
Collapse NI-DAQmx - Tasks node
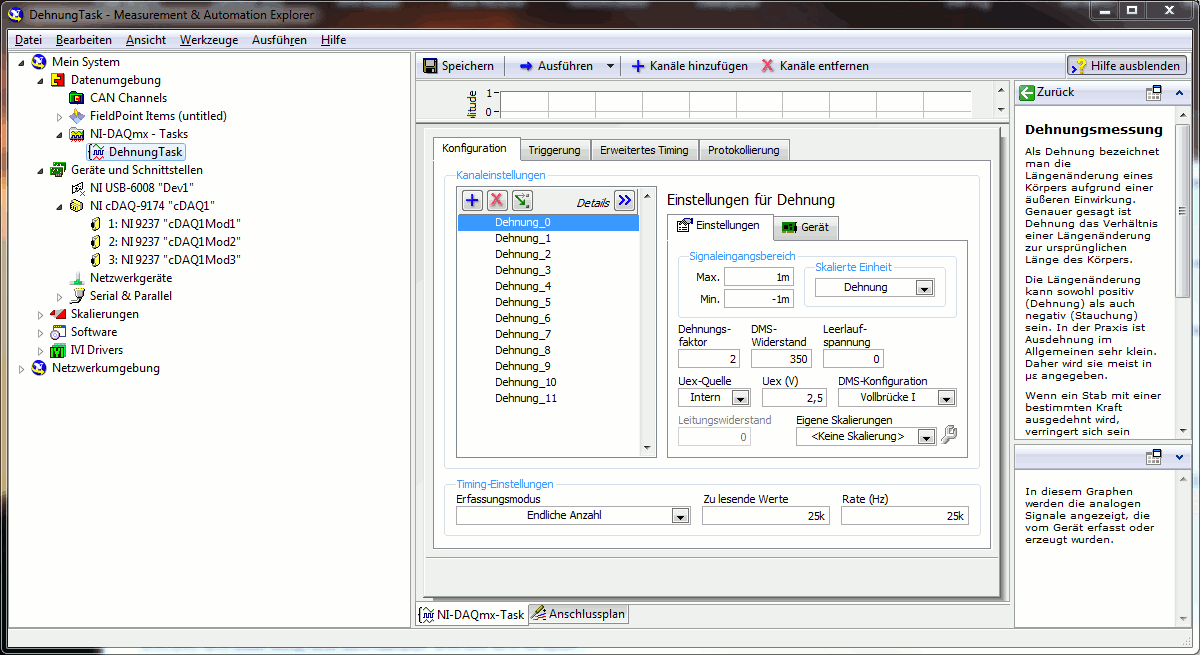59,134
